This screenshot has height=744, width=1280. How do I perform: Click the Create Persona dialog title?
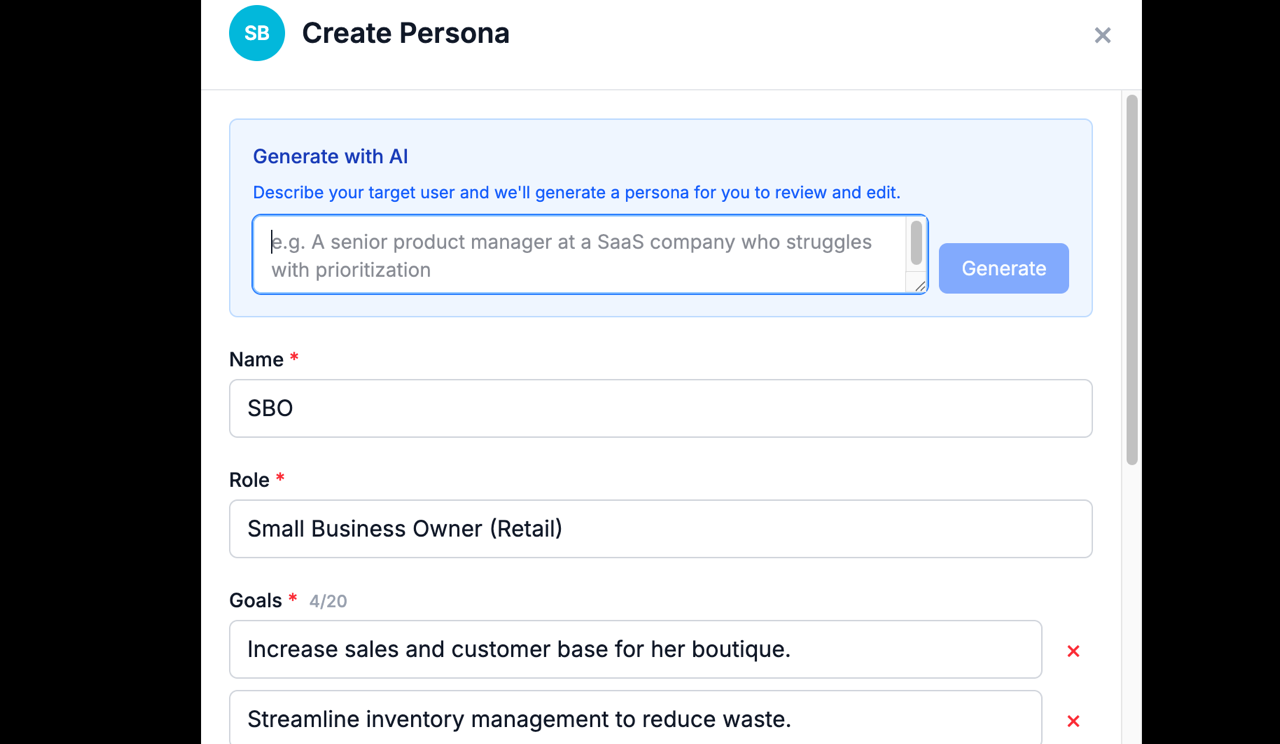click(405, 33)
